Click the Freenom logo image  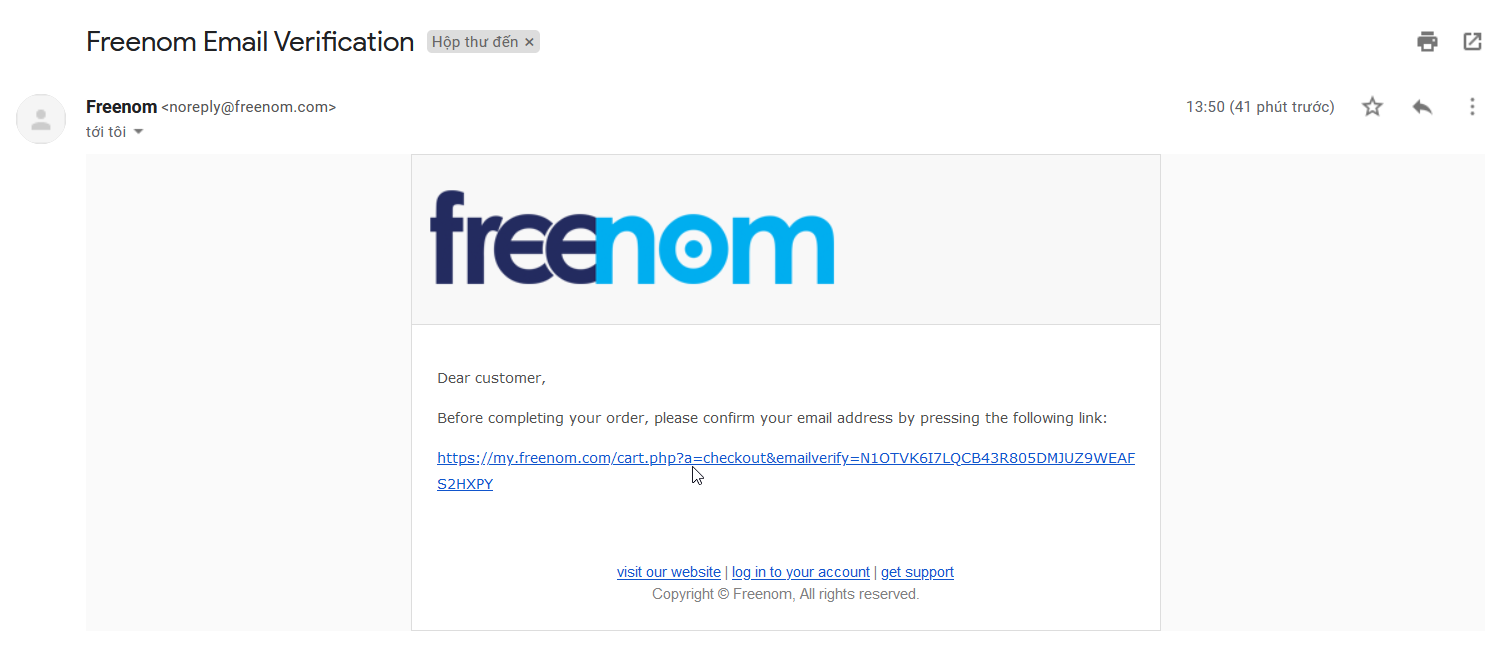[x=632, y=238]
